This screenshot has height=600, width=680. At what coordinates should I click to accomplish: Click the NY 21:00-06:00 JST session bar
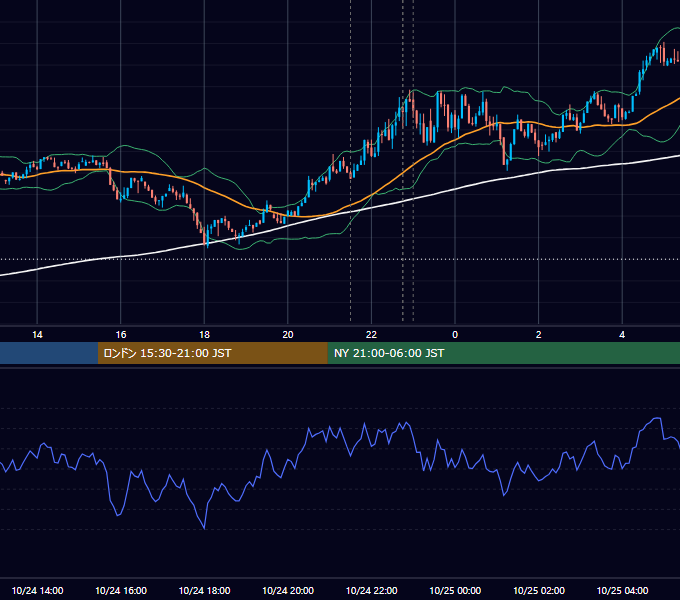(503, 353)
